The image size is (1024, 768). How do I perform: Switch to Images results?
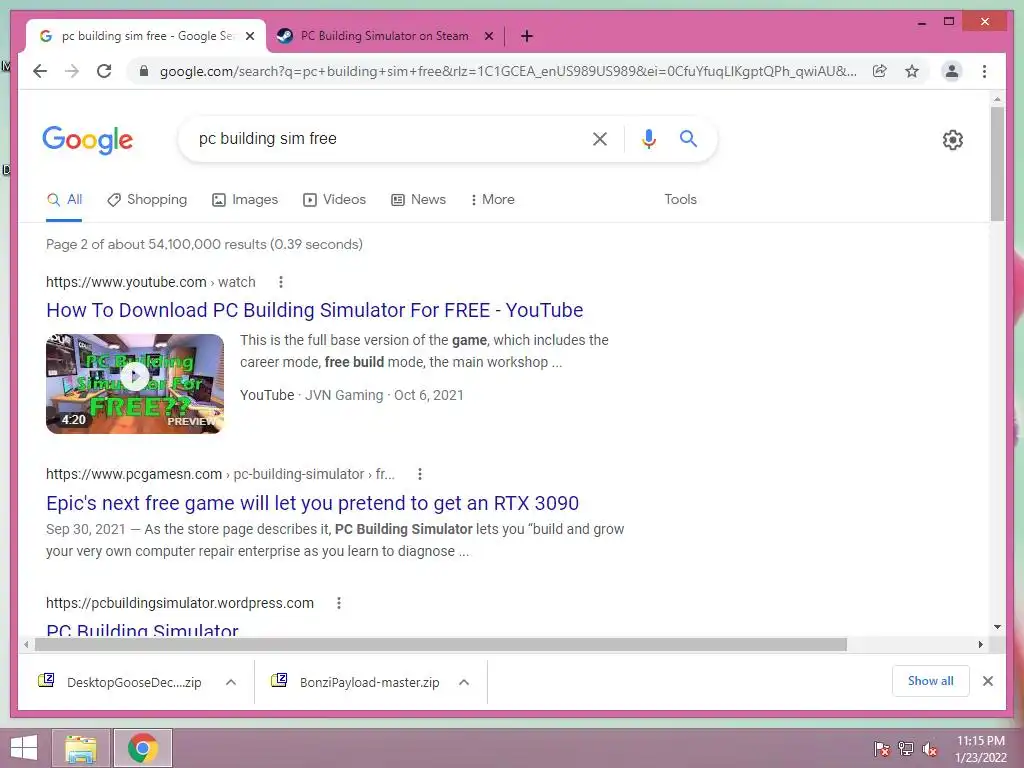click(x=245, y=200)
